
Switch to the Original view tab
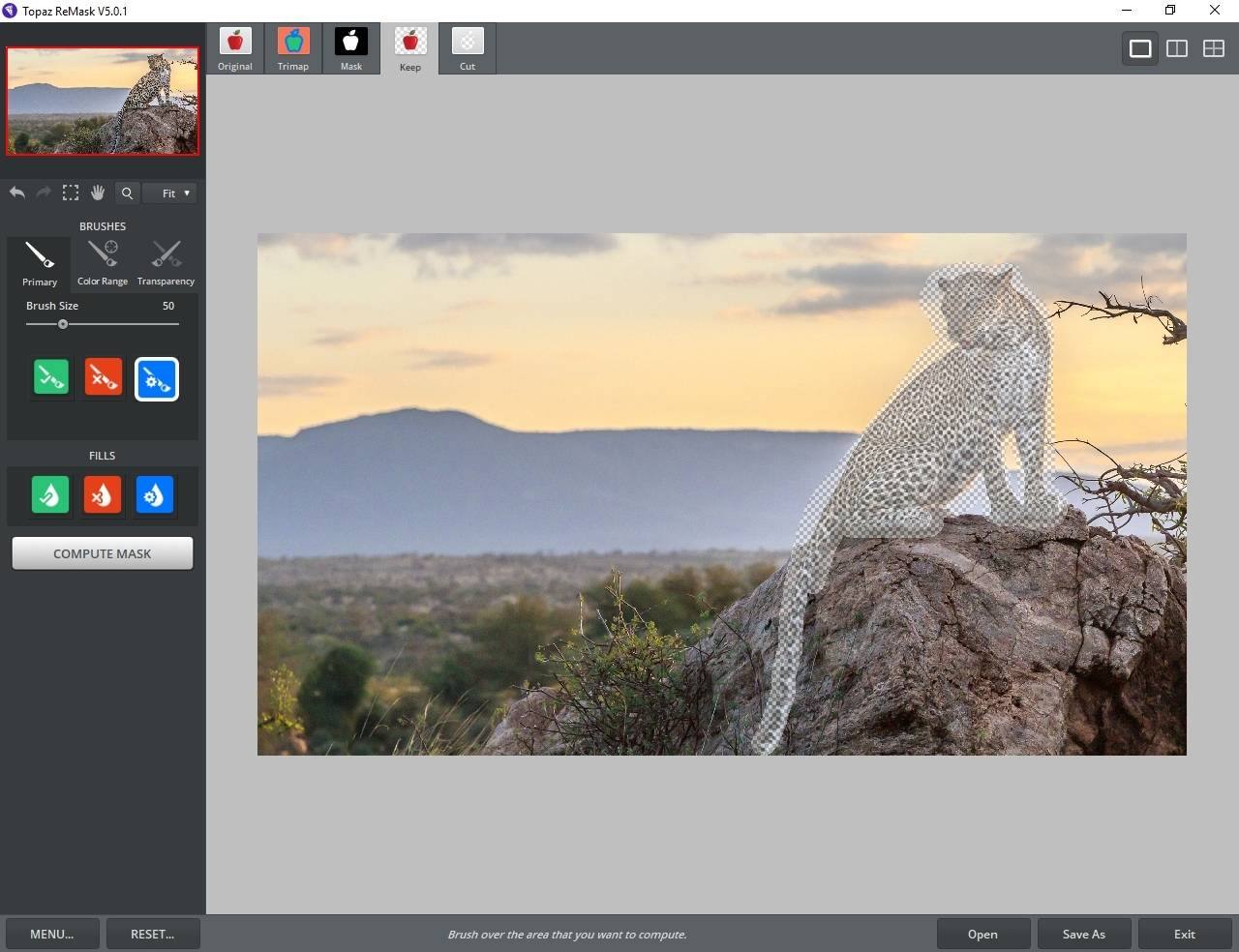[x=235, y=49]
